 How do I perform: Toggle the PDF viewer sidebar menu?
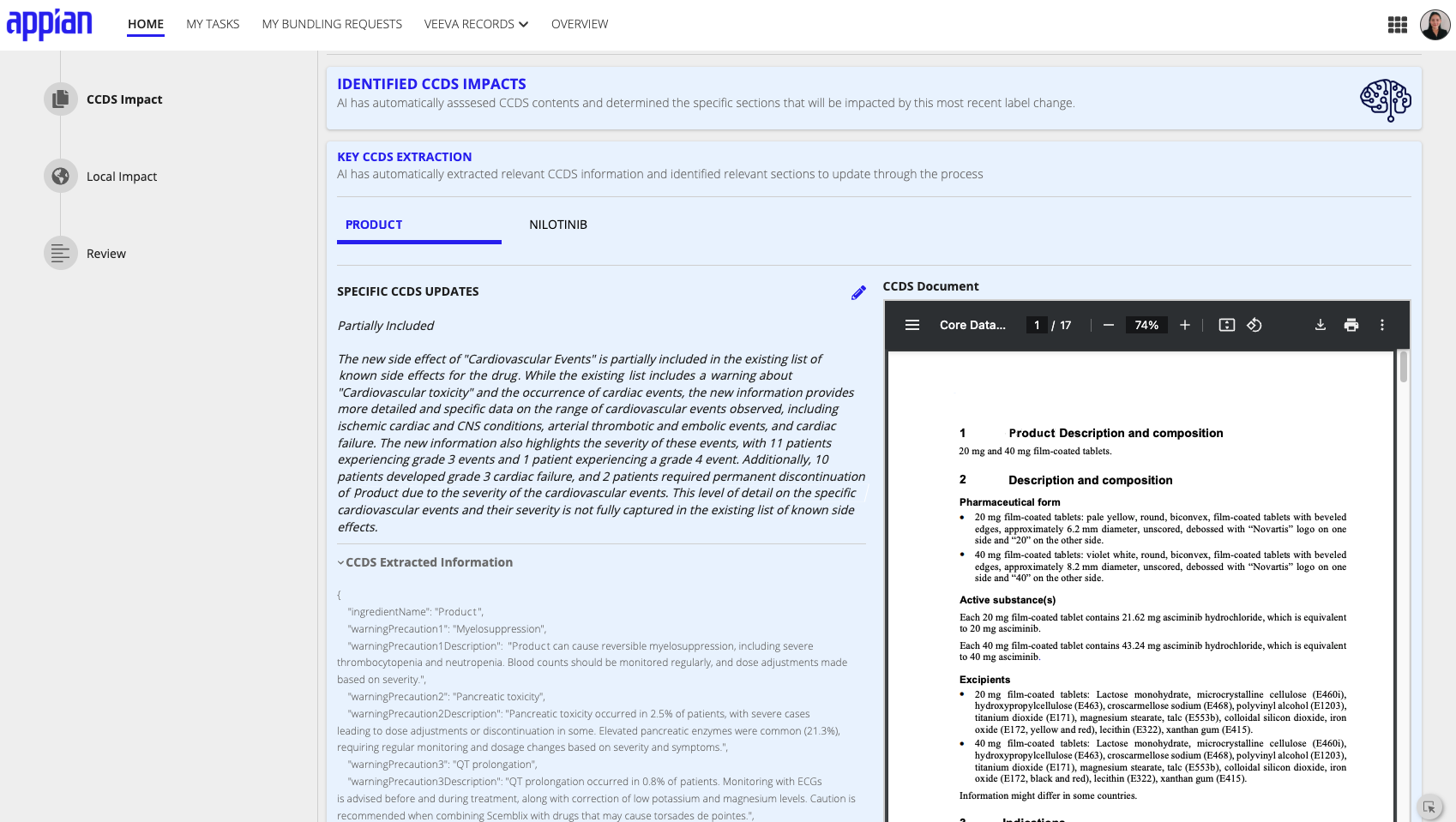(912, 325)
